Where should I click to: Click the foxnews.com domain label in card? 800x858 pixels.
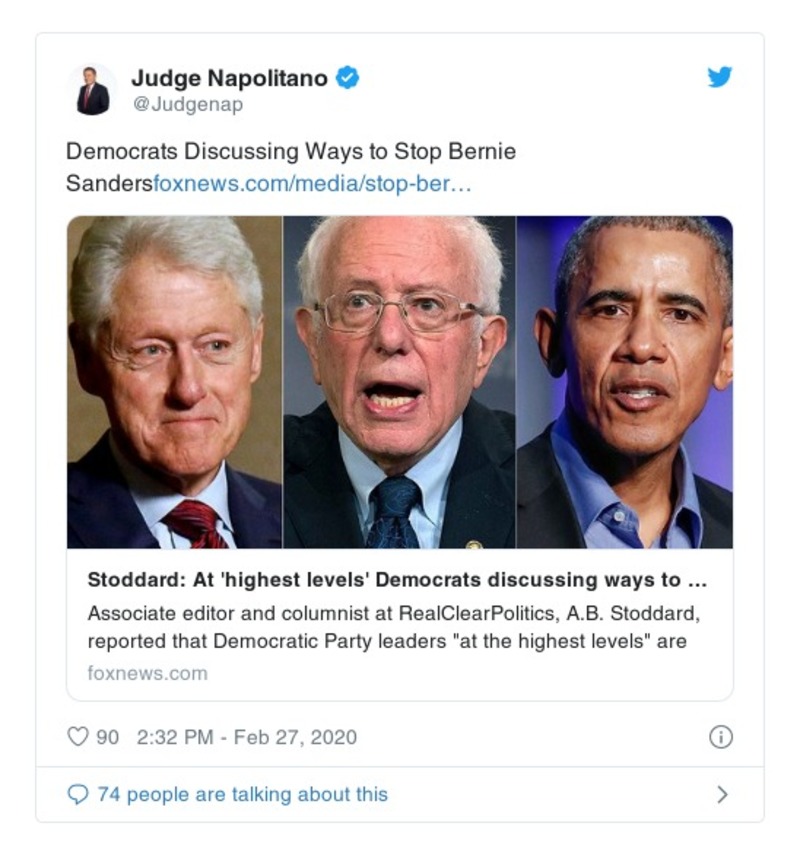tap(148, 673)
